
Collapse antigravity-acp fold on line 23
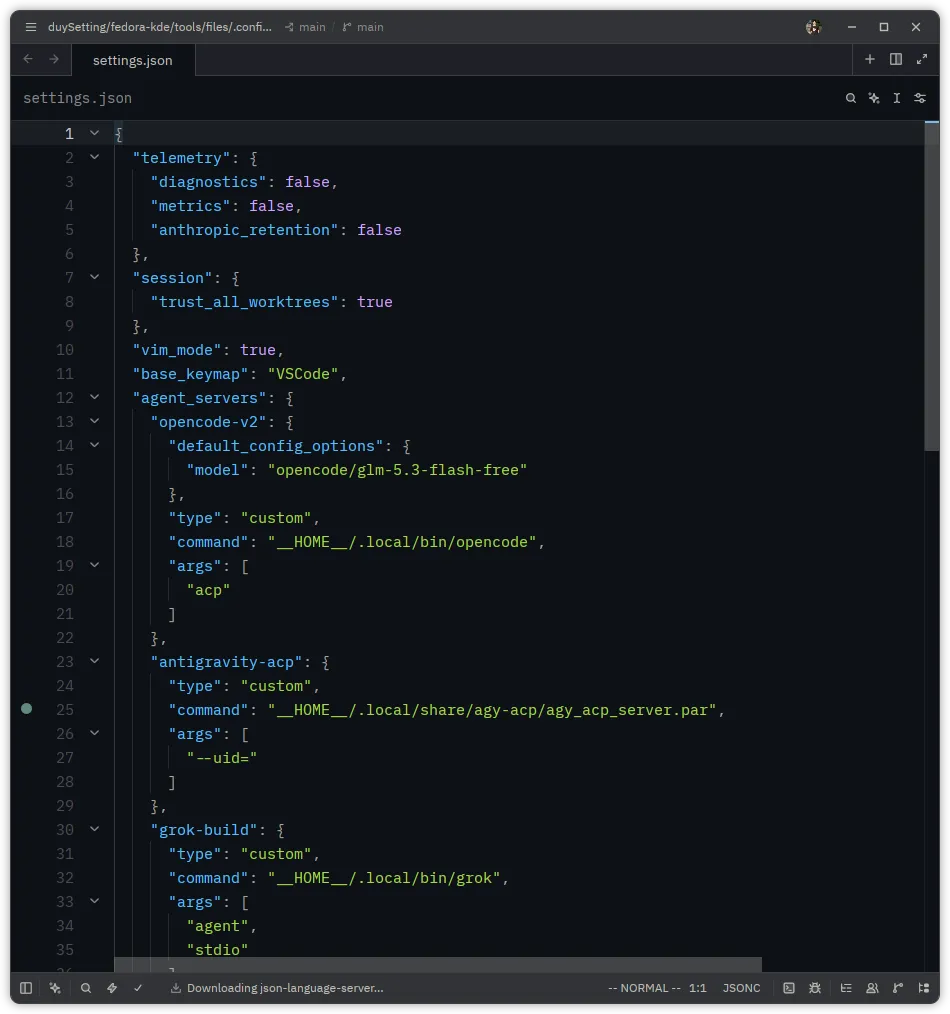[94, 661]
